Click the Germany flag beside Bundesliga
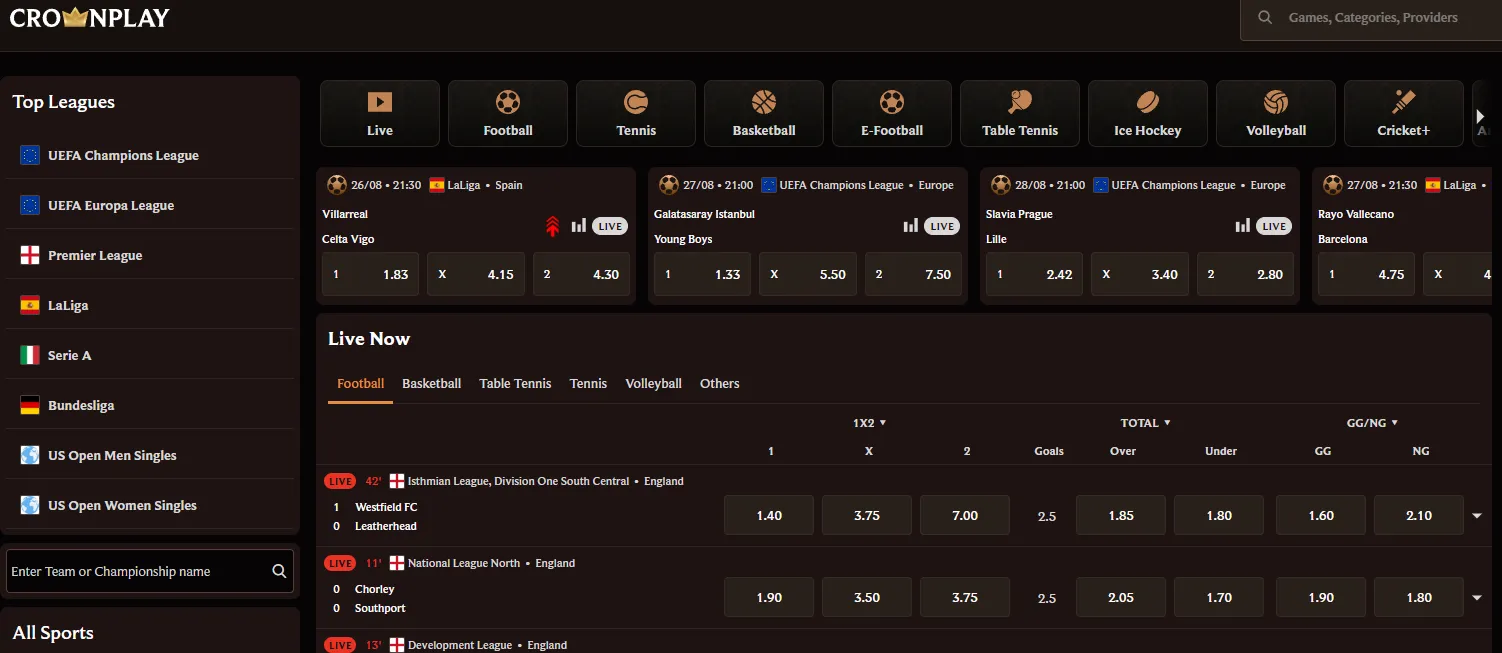This screenshot has width=1502, height=653. (30, 405)
